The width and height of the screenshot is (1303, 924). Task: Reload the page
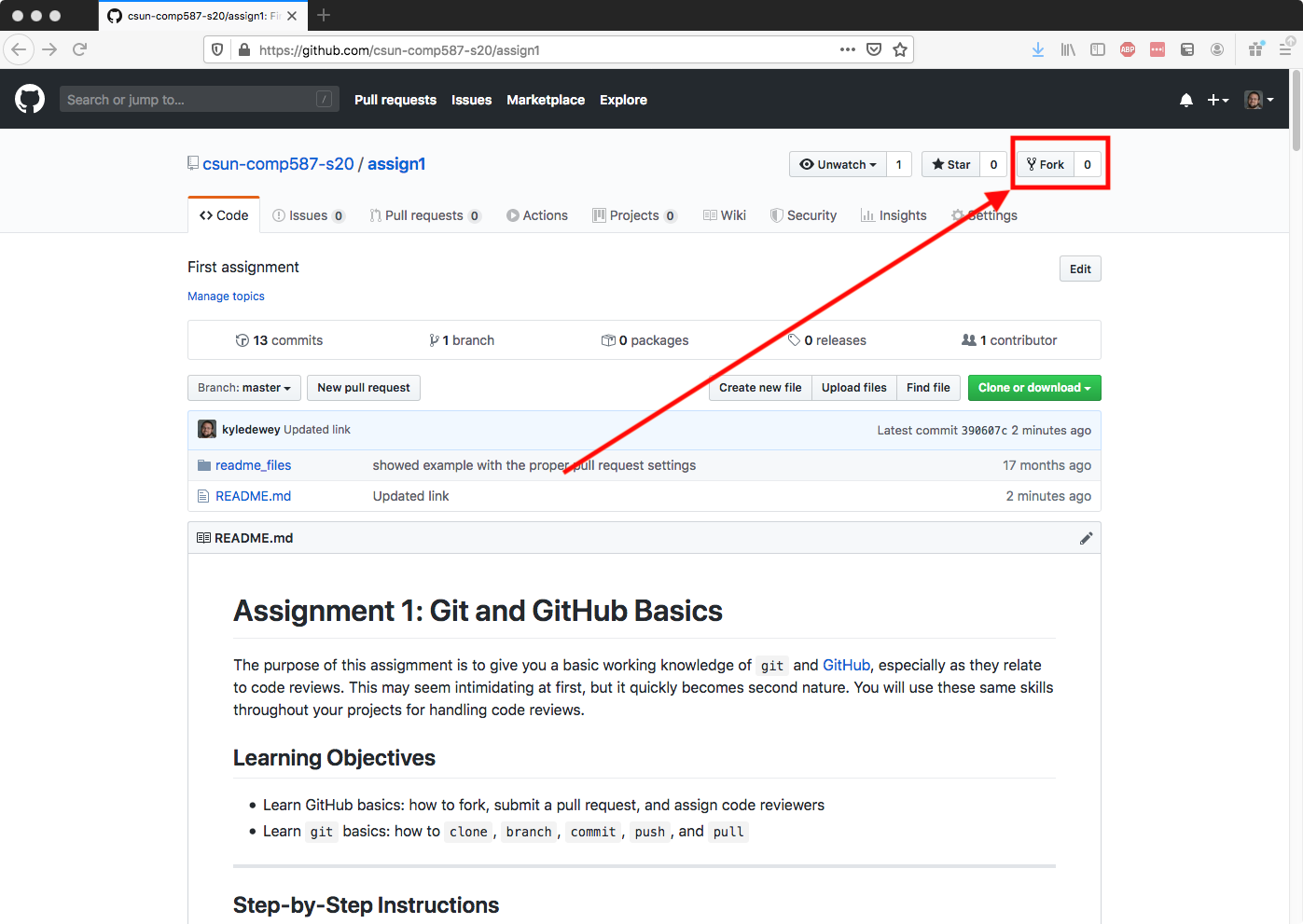(80, 49)
